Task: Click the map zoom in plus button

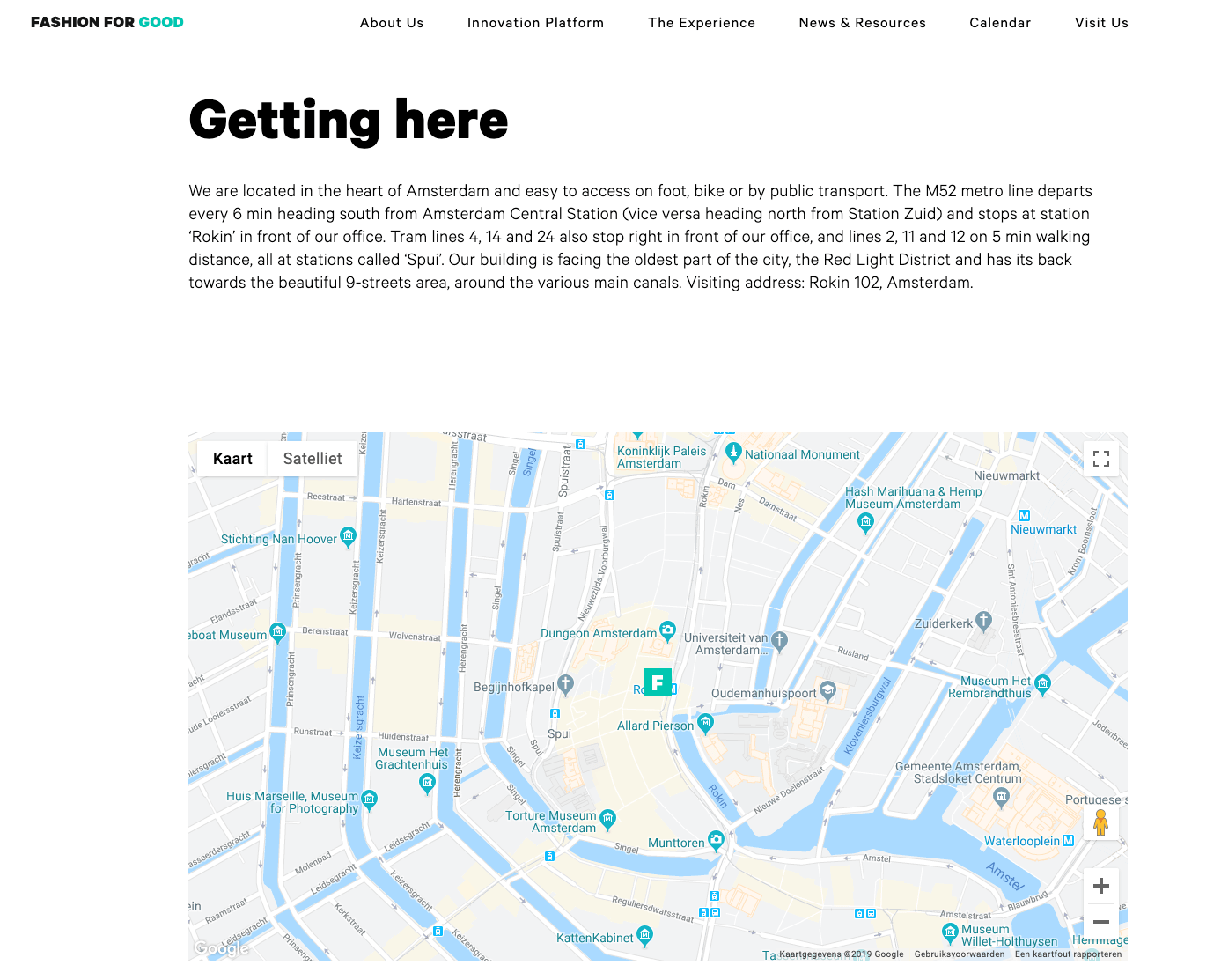Action: point(1101,886)
